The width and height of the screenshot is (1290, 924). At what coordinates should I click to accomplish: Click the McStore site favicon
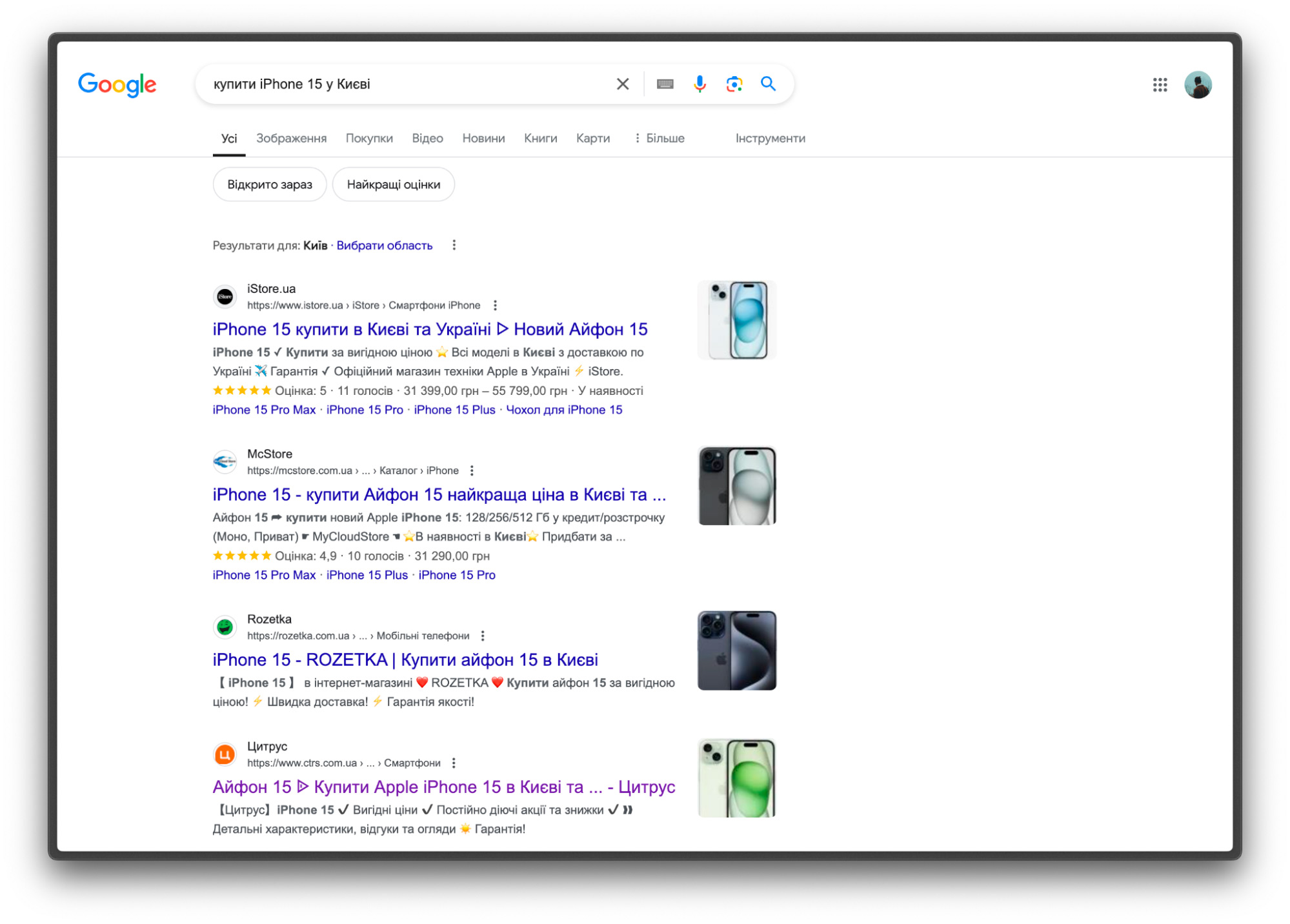pos(225,462)
